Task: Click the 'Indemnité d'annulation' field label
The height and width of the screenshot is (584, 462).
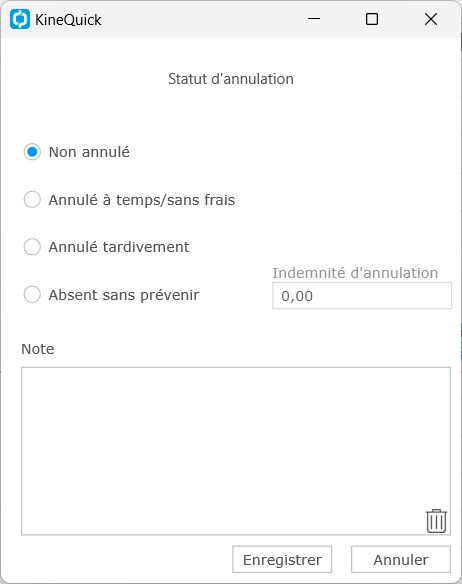Action: [x=355, y=273]
